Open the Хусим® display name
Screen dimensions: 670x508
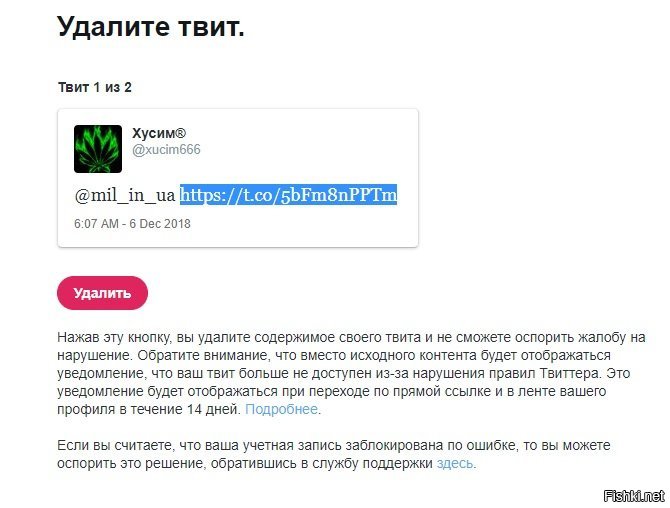159,133
